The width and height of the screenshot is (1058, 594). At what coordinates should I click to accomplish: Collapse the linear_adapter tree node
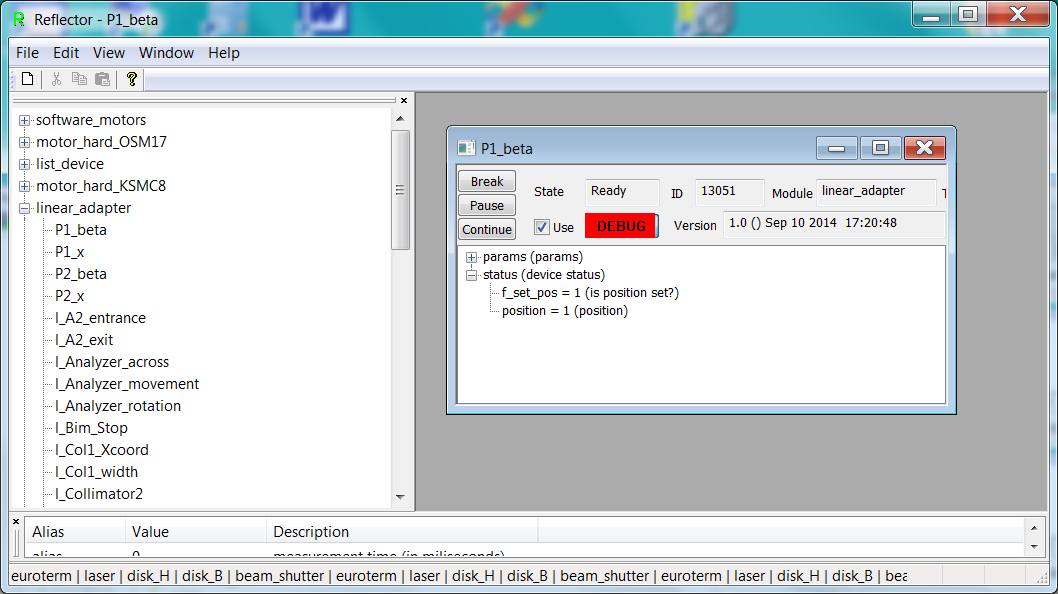point(25,208)
